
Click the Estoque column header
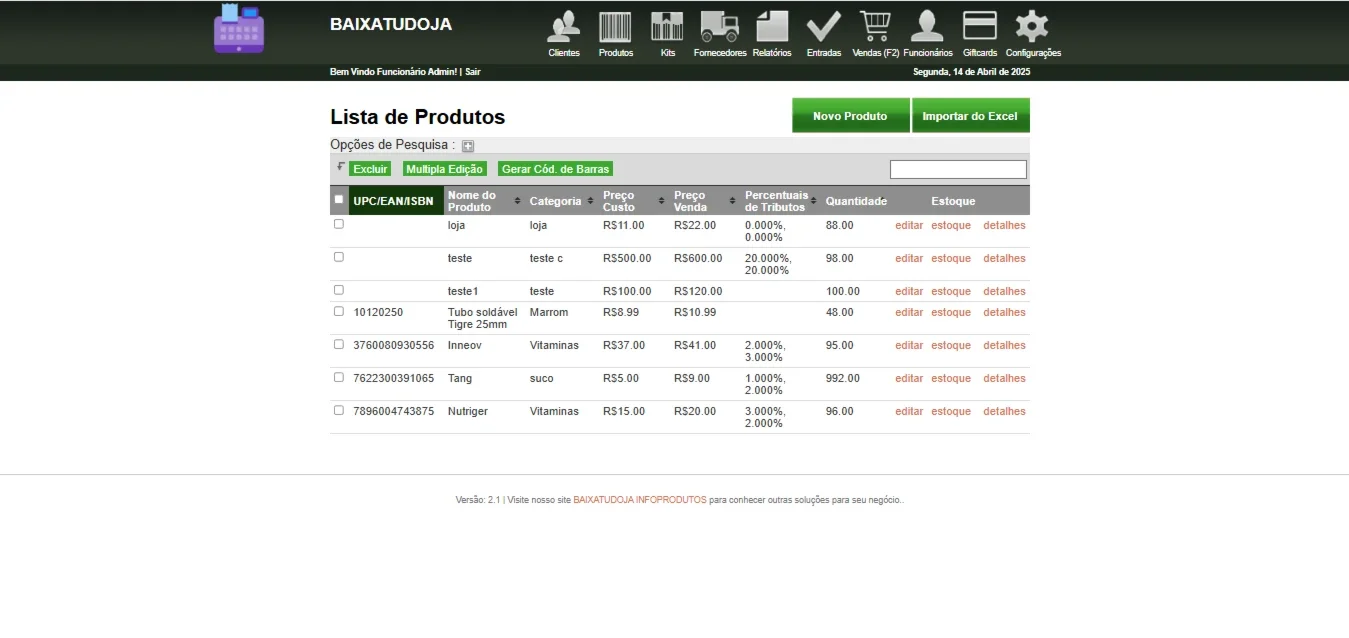coord(953,201)
